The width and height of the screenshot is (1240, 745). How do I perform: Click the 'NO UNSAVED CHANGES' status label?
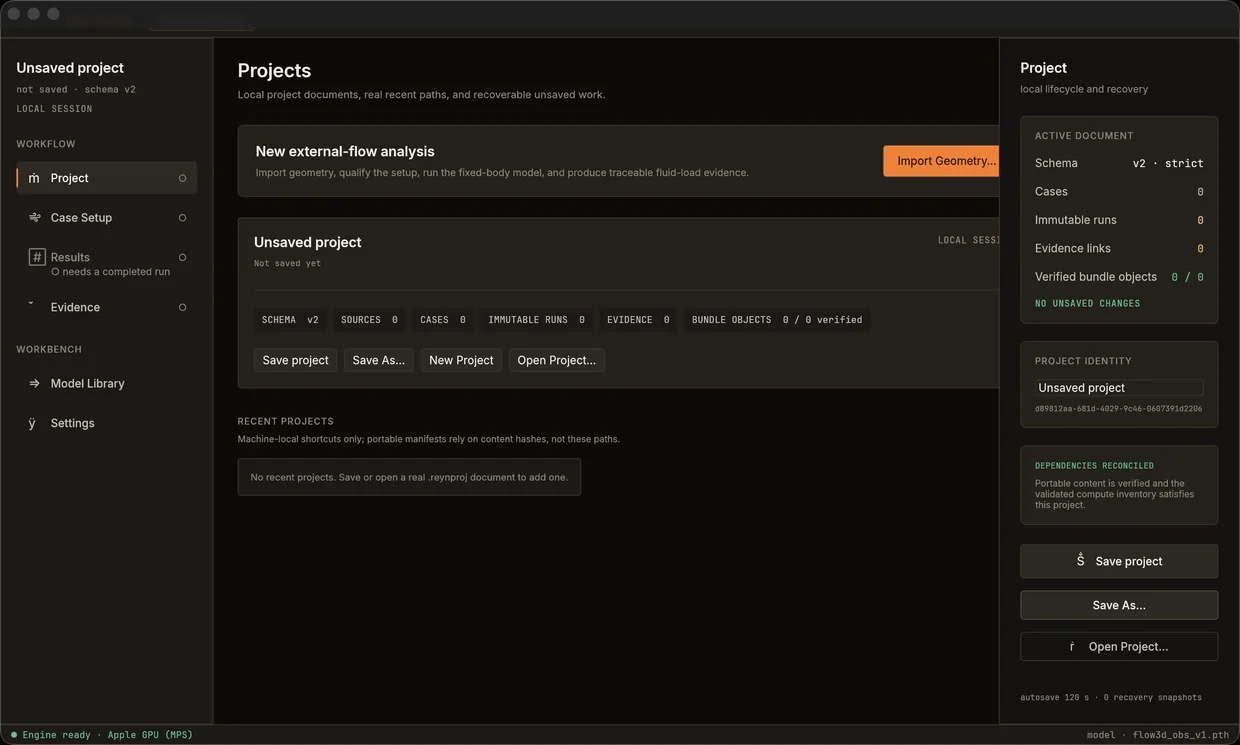click(x=1087, y=303)
